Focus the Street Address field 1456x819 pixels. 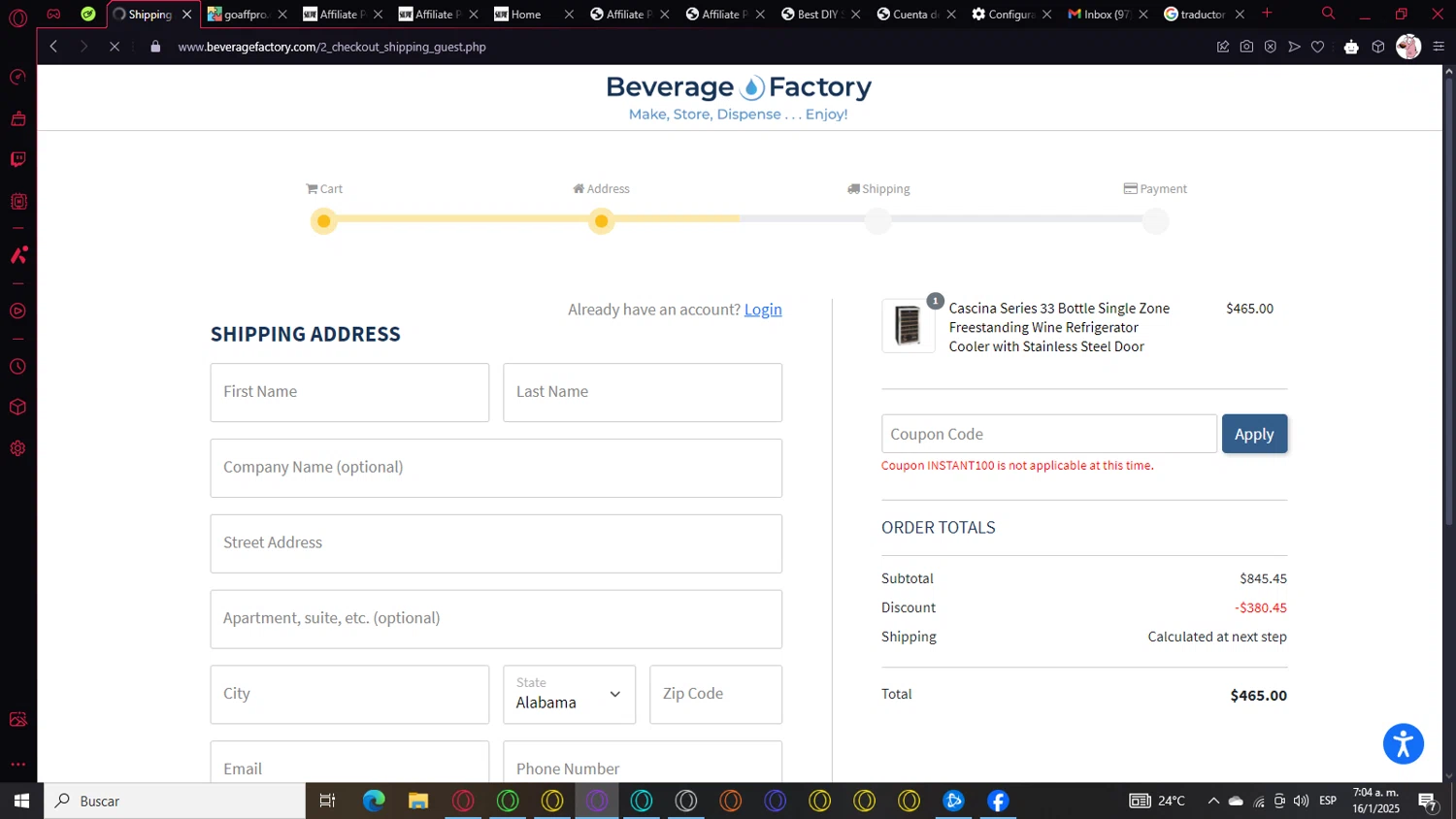(x=496, y=543)
